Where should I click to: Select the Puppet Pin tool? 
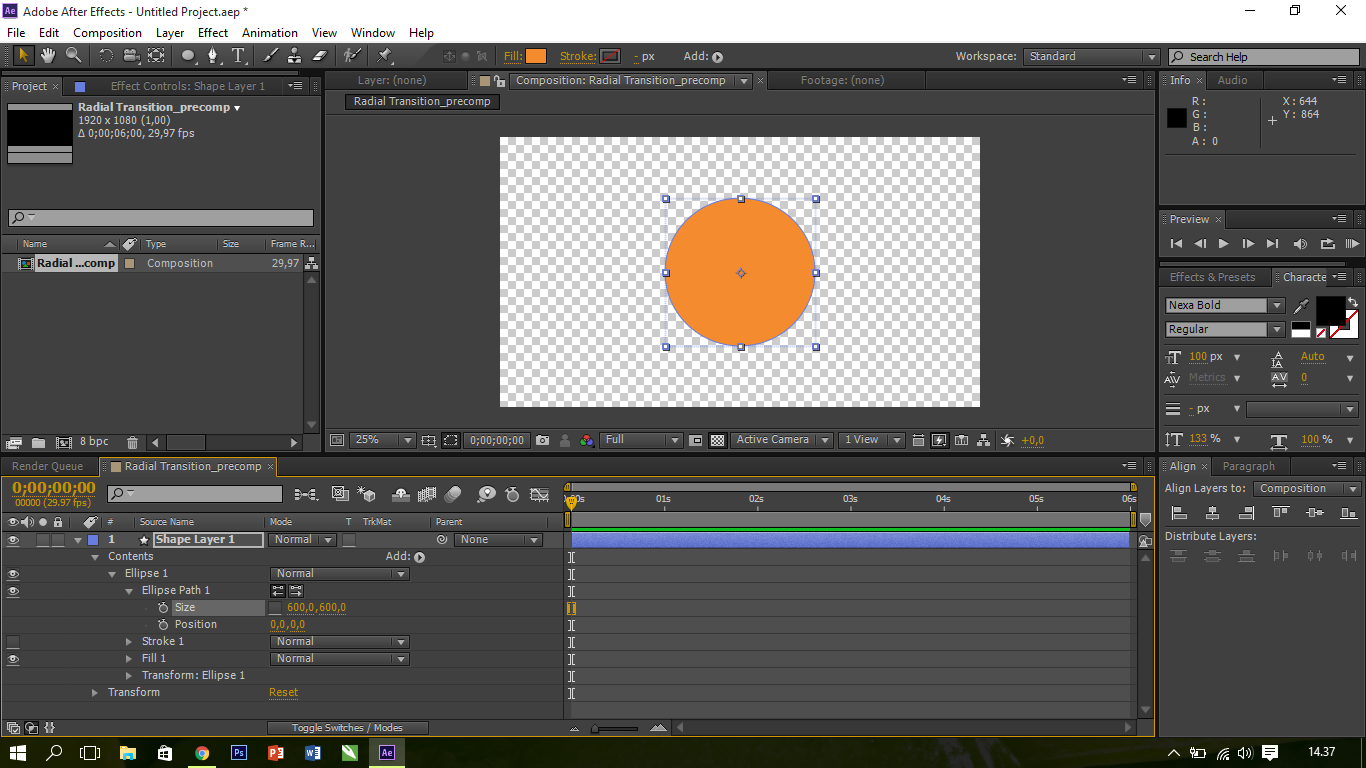click(386, 56)
